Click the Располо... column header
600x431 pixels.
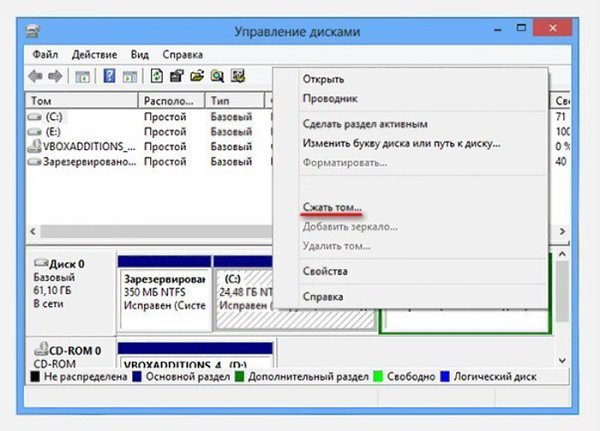pyautogui.click(x=171, y=101)
